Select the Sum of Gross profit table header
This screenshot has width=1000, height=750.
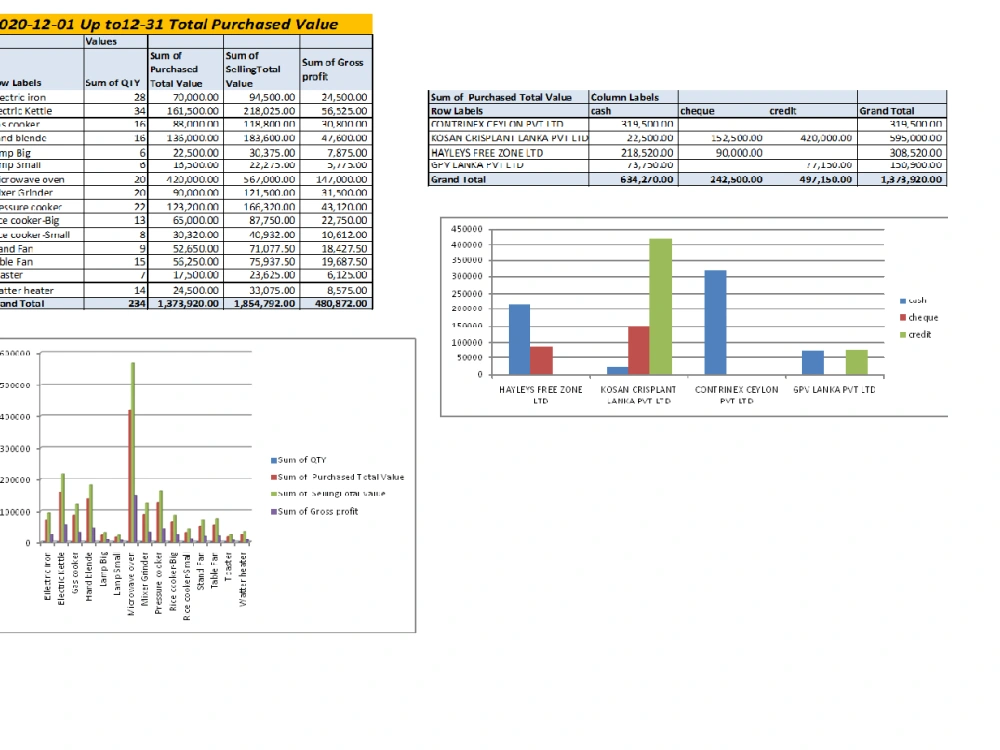pyautogui.click(x=336, y=70)
